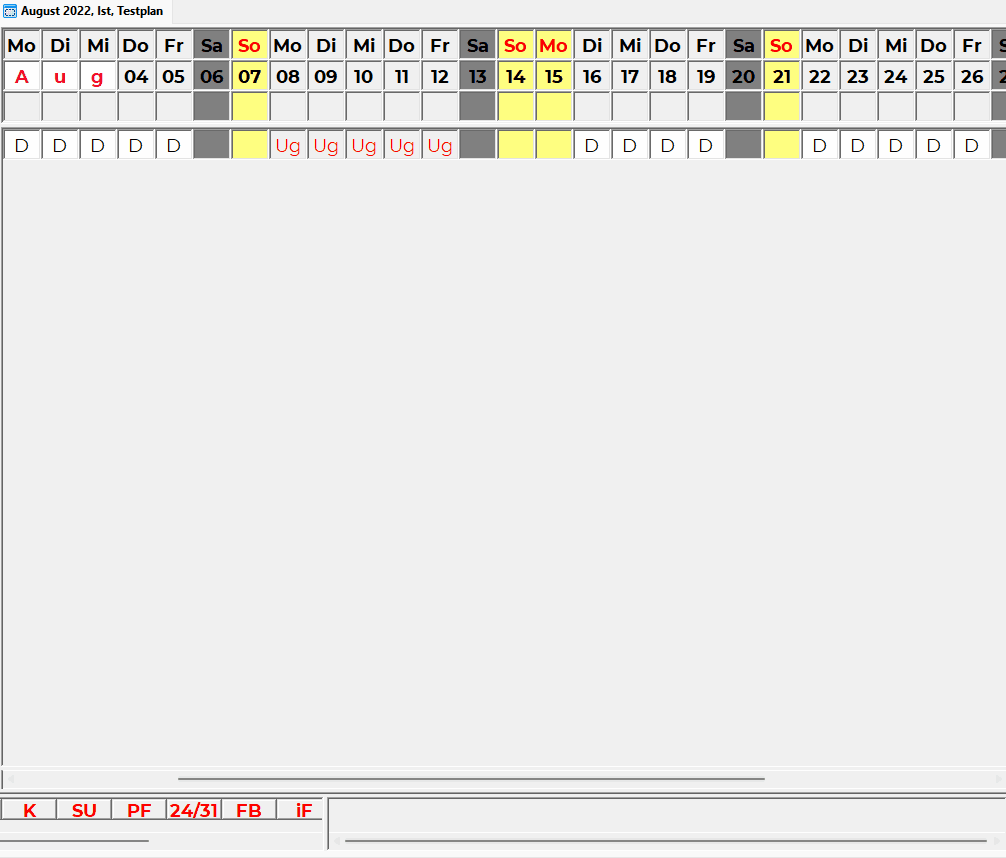
Task: Click the holiday date cell 15
Action: point(554,76)
